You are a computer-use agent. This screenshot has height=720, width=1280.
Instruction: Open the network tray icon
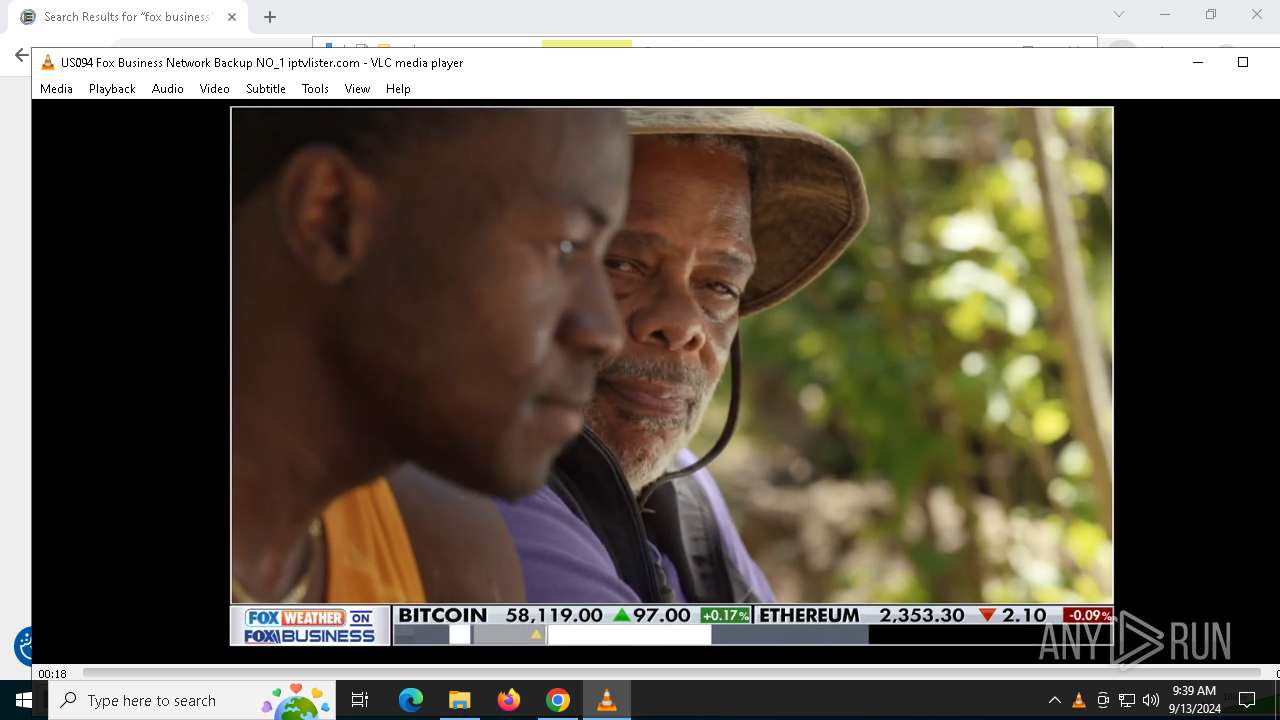pos(1127,700)
